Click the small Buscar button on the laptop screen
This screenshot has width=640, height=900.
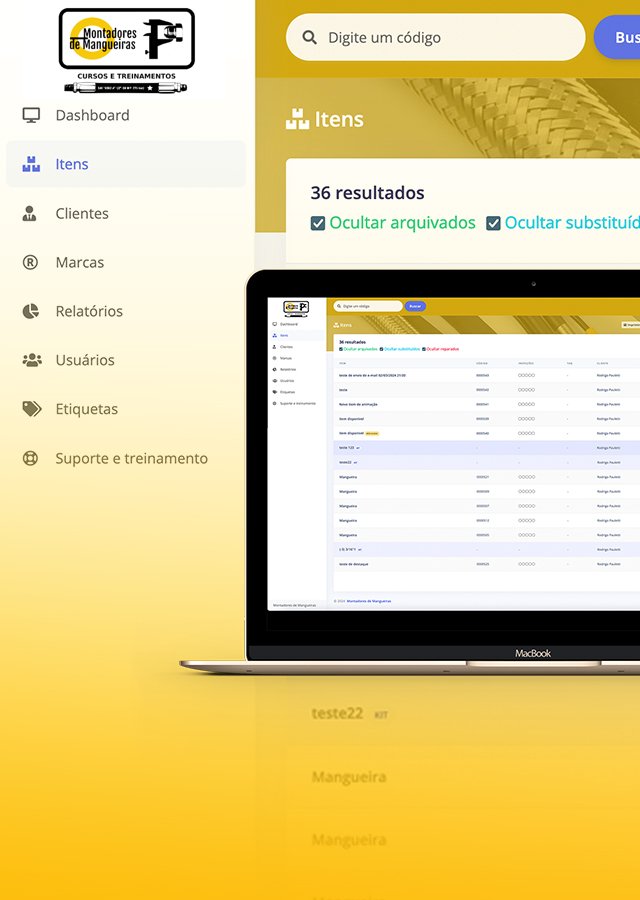pos(415,306)
